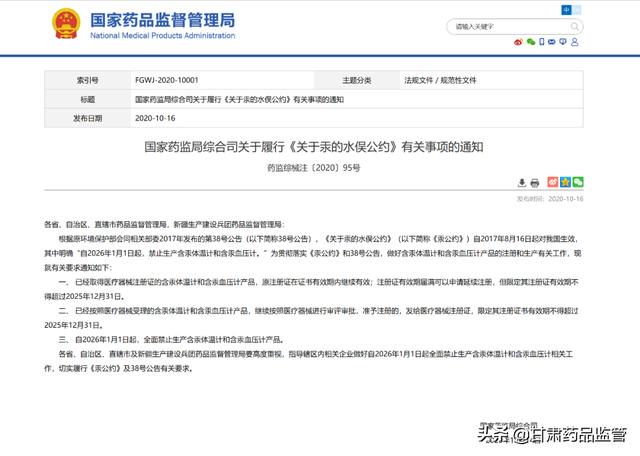Select the Chinese 中 language button
640x456 pixels.
(566, 10)
